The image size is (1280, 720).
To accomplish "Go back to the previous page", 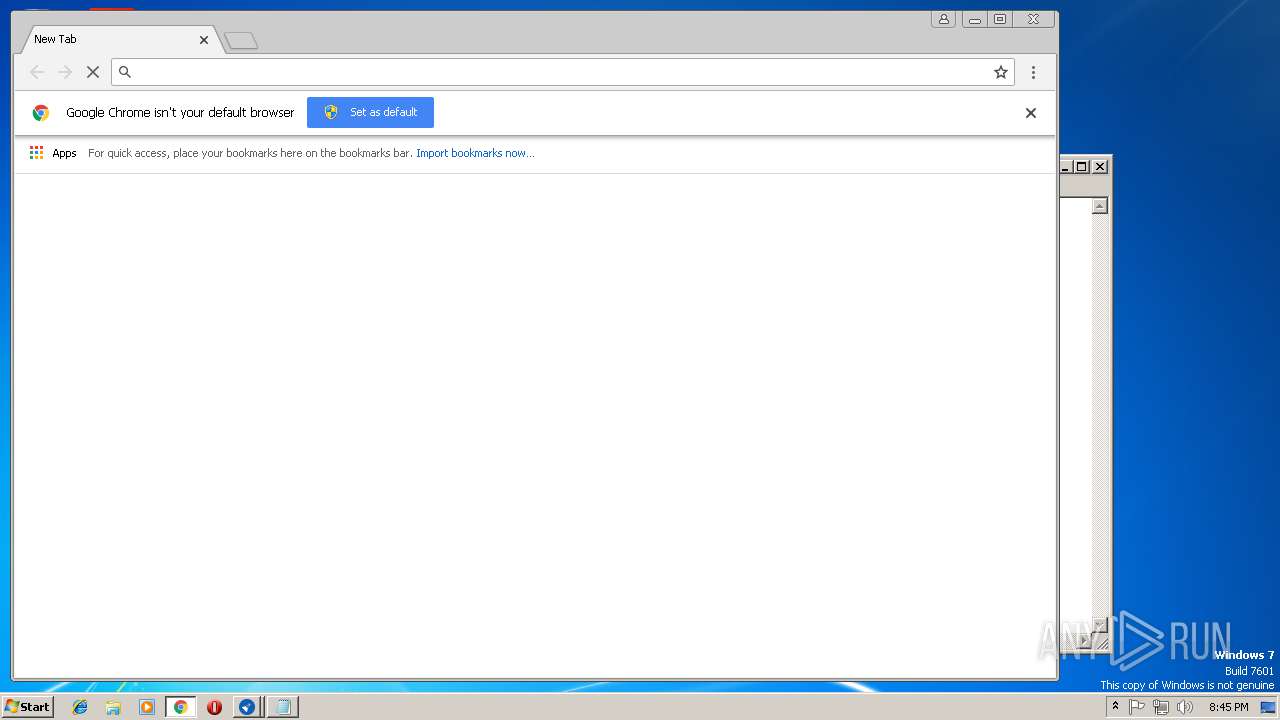I will point(37,72).
